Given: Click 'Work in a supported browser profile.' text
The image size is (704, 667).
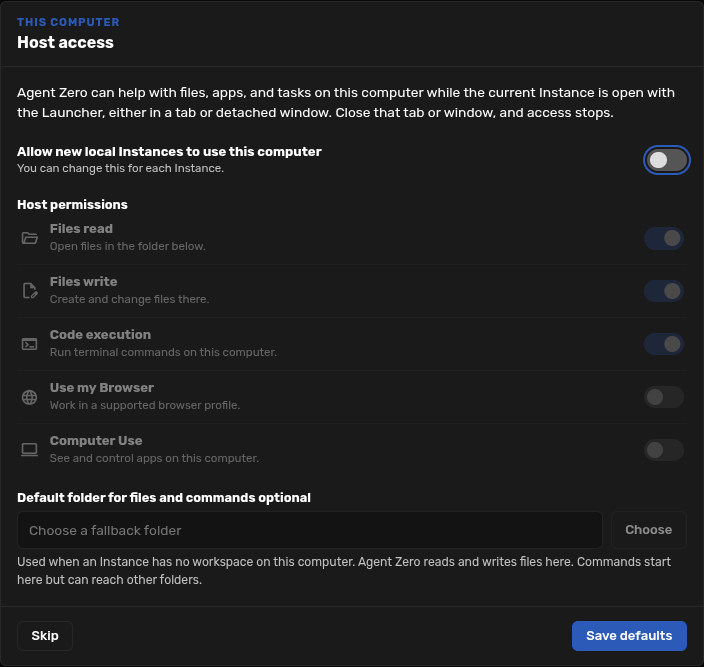Looking at the screenshot, I should [x=145, y=405].
